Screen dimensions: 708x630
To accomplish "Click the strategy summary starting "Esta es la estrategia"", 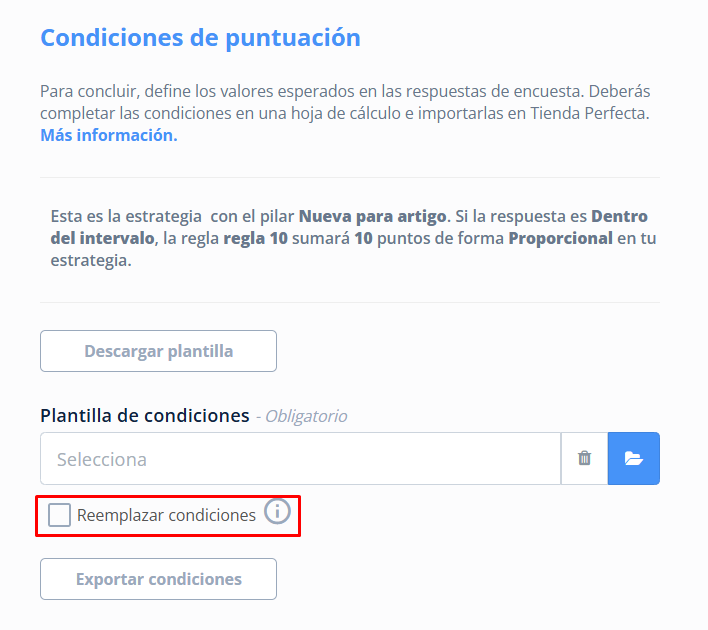I will [x=353, y=238].
